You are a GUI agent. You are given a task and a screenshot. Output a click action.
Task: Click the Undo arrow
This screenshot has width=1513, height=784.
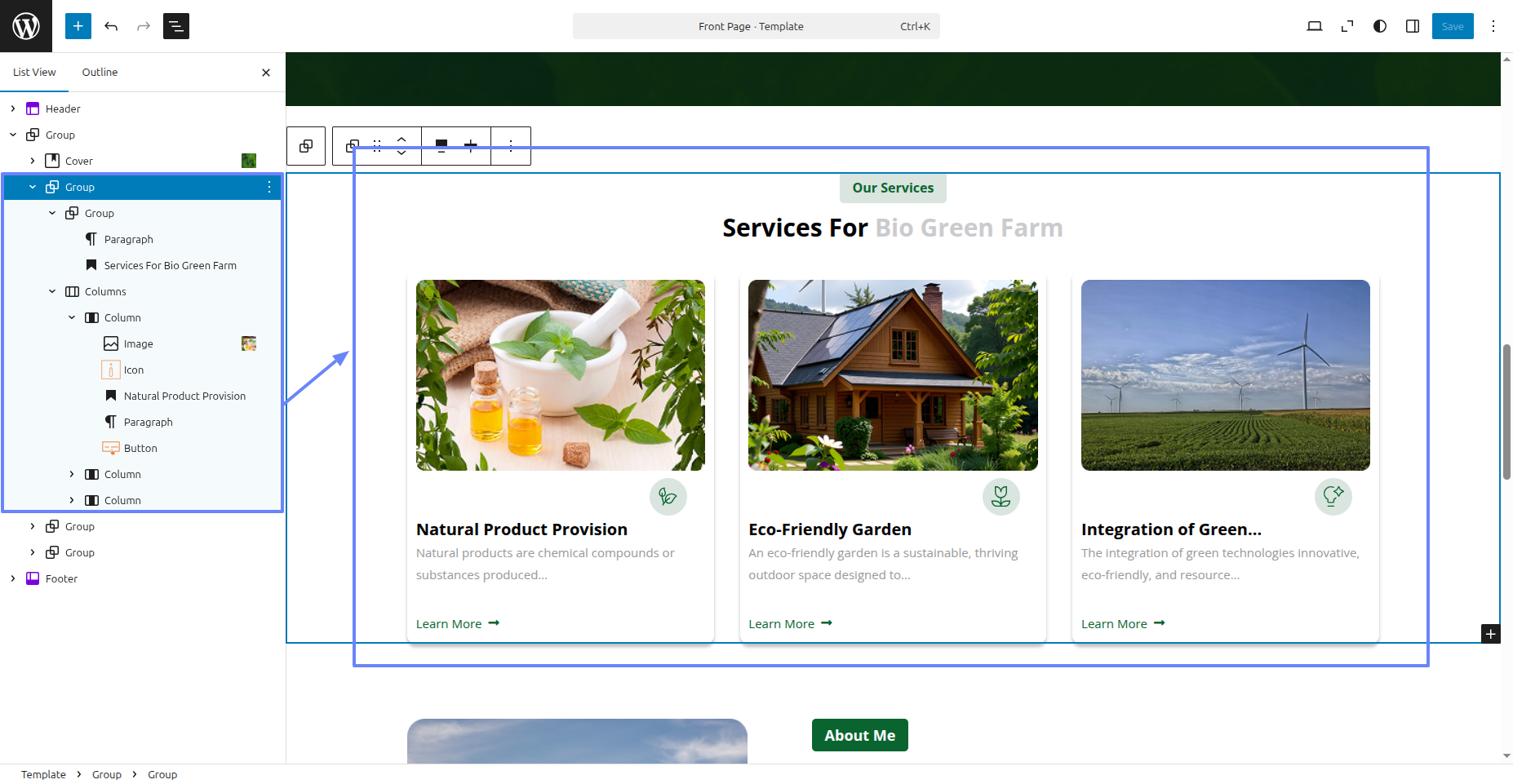pos(111,26)
